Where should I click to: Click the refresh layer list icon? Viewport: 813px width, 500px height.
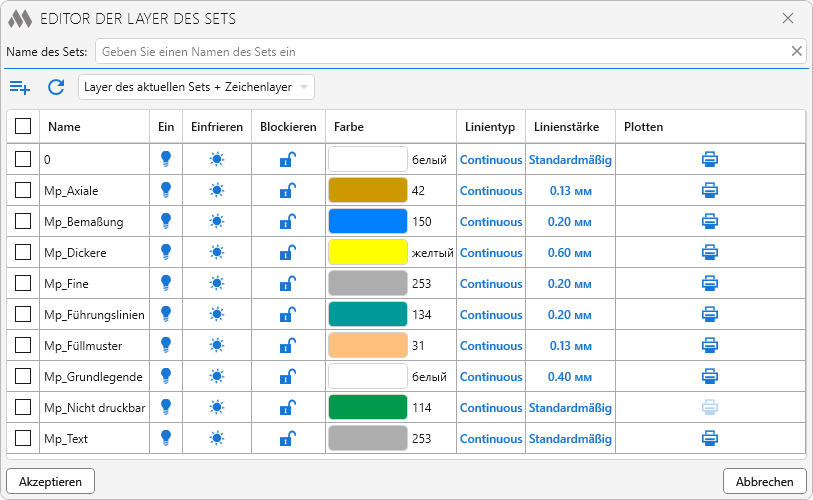pos(56,87)
